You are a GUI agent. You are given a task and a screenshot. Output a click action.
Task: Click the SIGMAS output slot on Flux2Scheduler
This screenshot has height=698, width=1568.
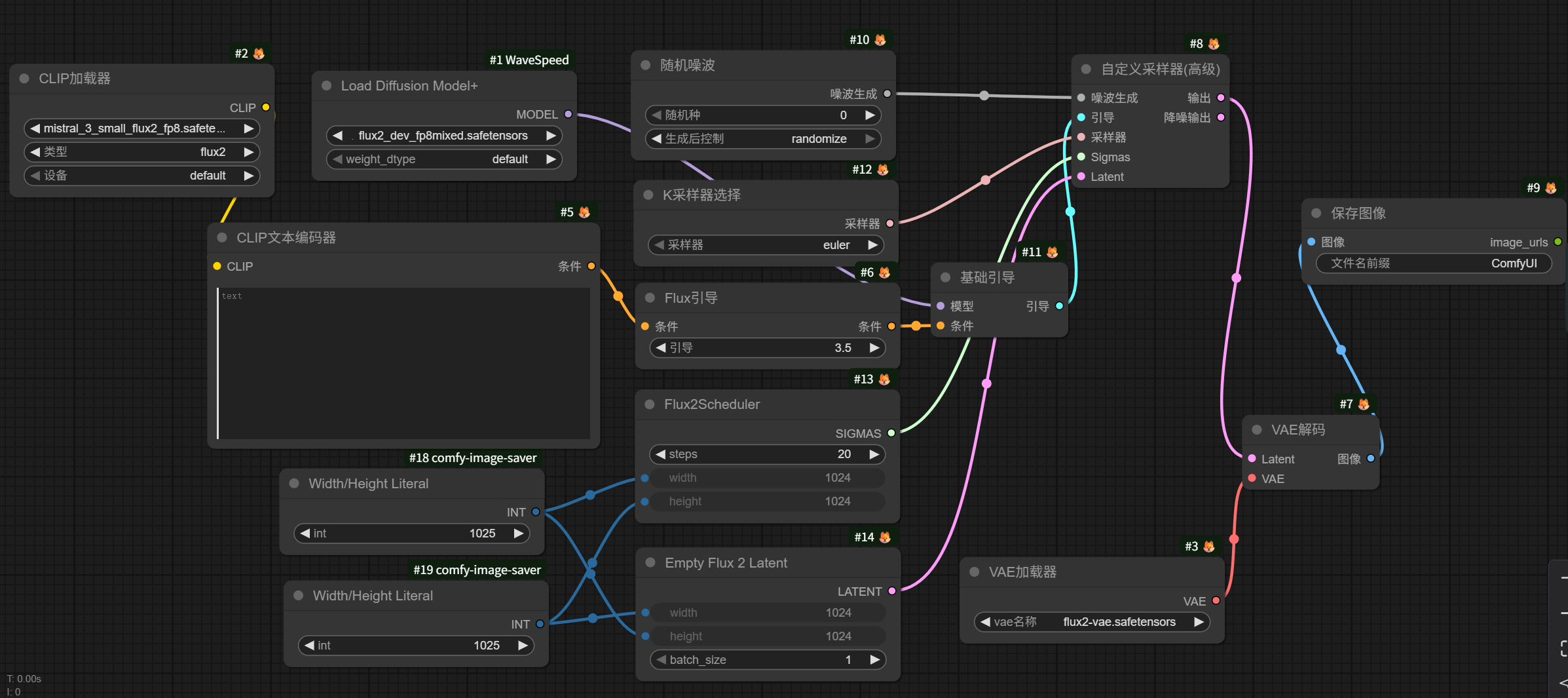891,433
